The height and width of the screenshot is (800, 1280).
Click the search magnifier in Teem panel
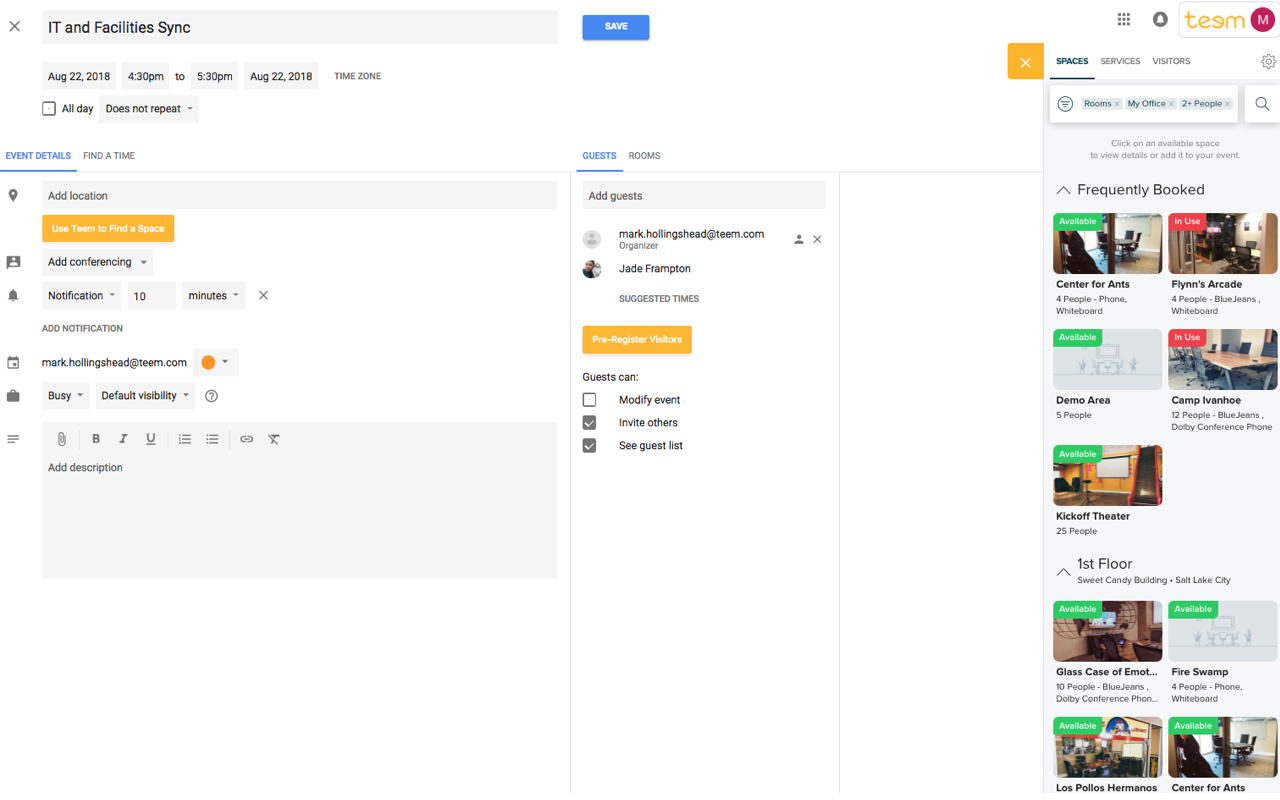pos(1262,104)
